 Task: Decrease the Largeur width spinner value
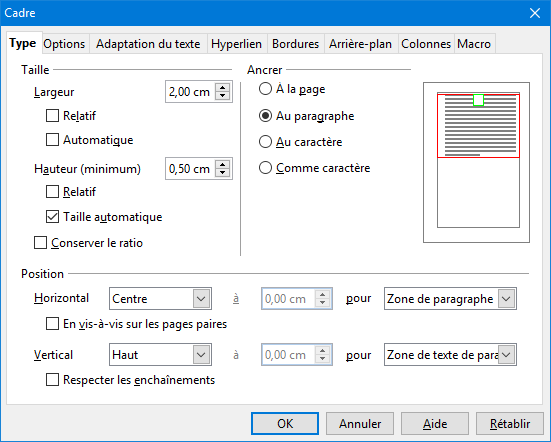(x=222, y=96)
